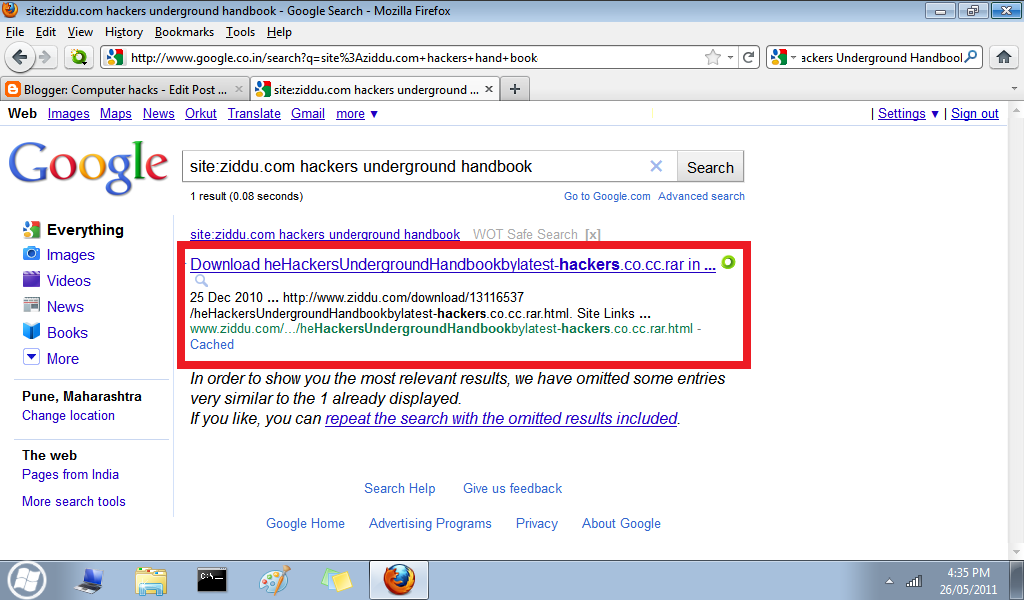Viewport: 1024px width, 600px height.
Task: Click the list-all-tabs arrow
Action: 1014,88
